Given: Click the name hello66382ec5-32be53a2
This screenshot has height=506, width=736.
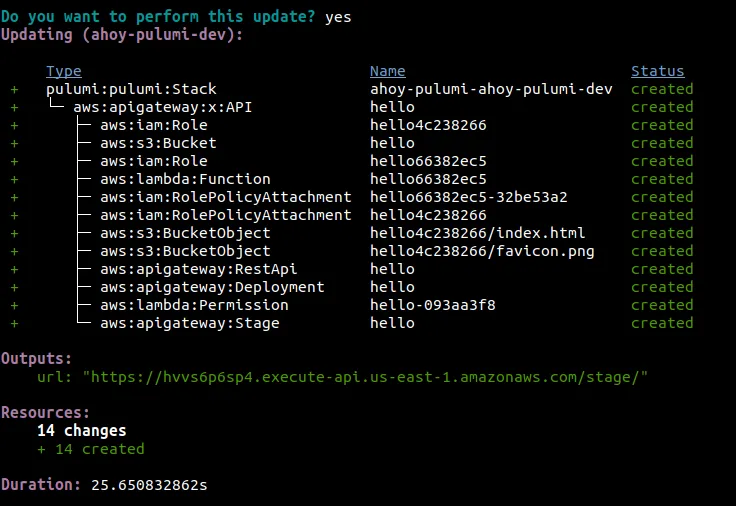Looking at the screenshot, I should [468, 197].
